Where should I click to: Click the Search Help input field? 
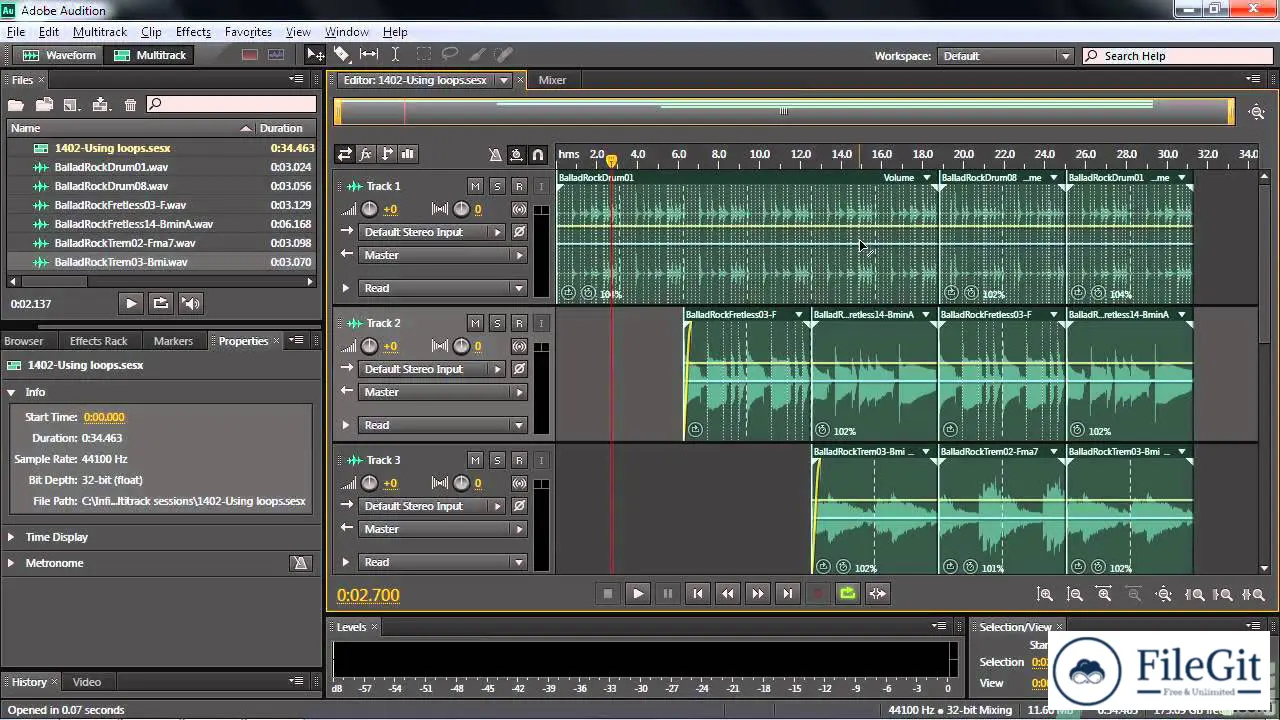pos(1177,56)
